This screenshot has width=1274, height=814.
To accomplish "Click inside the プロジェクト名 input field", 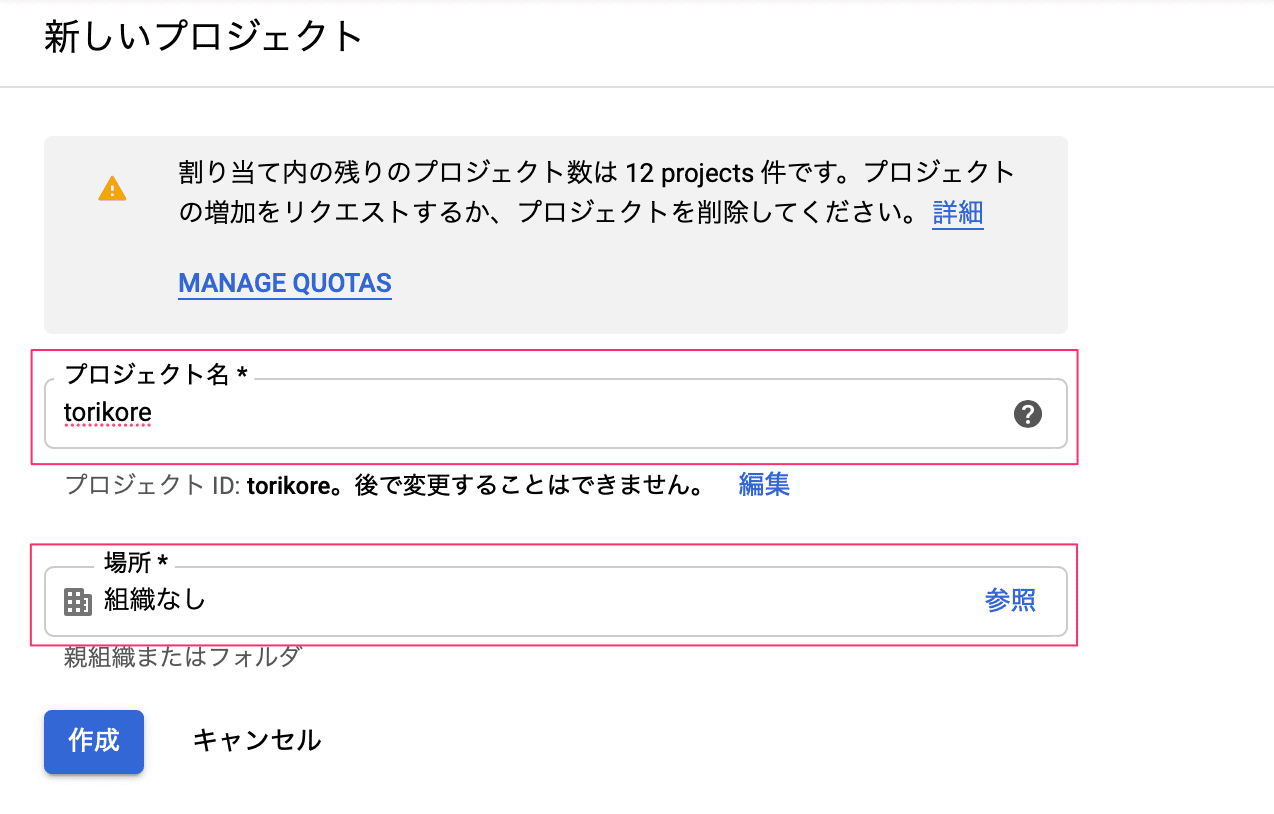I will coord(500,413).
